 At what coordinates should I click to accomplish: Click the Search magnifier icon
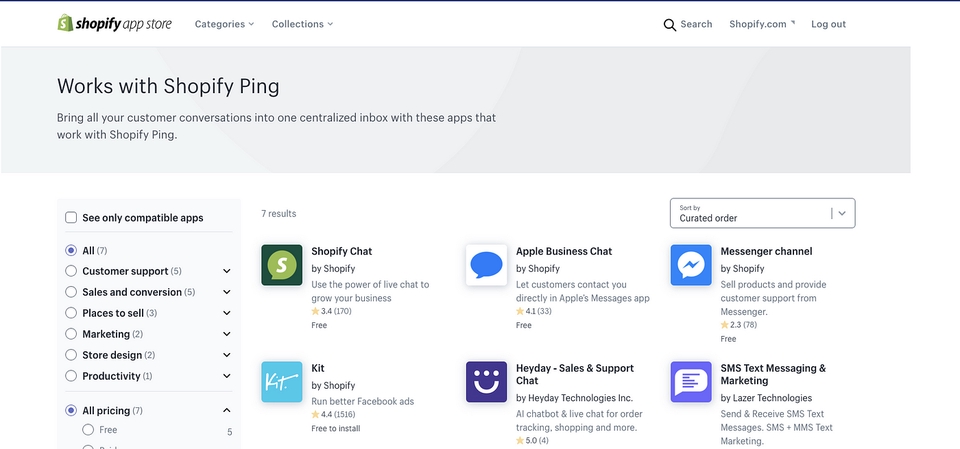tap(670, 25)
